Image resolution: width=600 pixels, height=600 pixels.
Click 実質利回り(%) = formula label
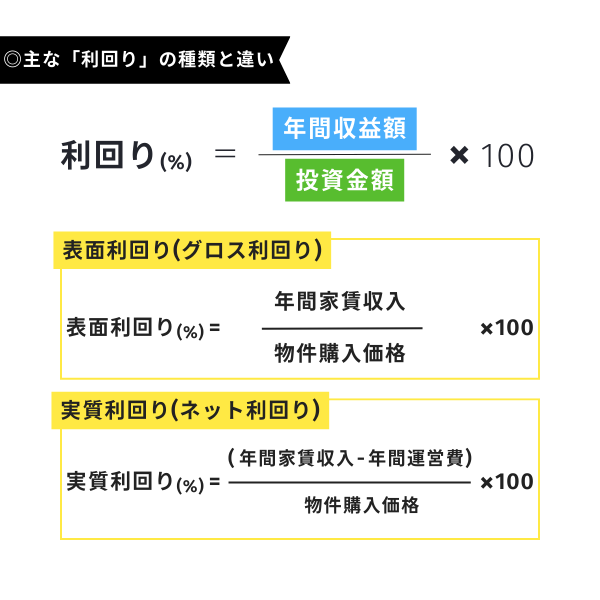[x=143, y=482]
